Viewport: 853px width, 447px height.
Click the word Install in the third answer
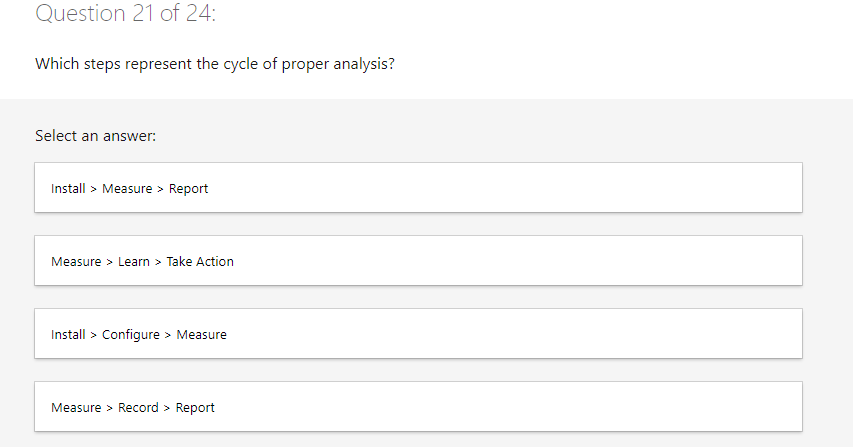pos(68,335)
